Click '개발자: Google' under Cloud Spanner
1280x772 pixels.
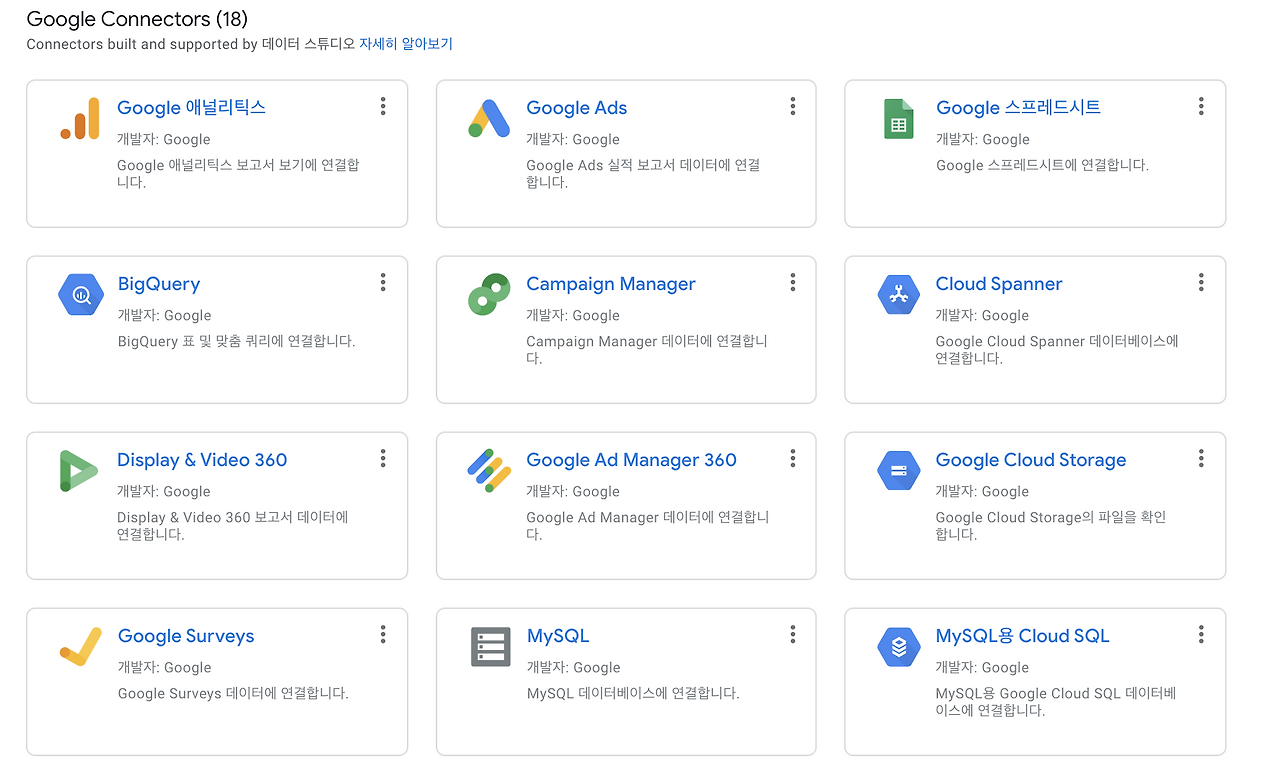[982, 316]
